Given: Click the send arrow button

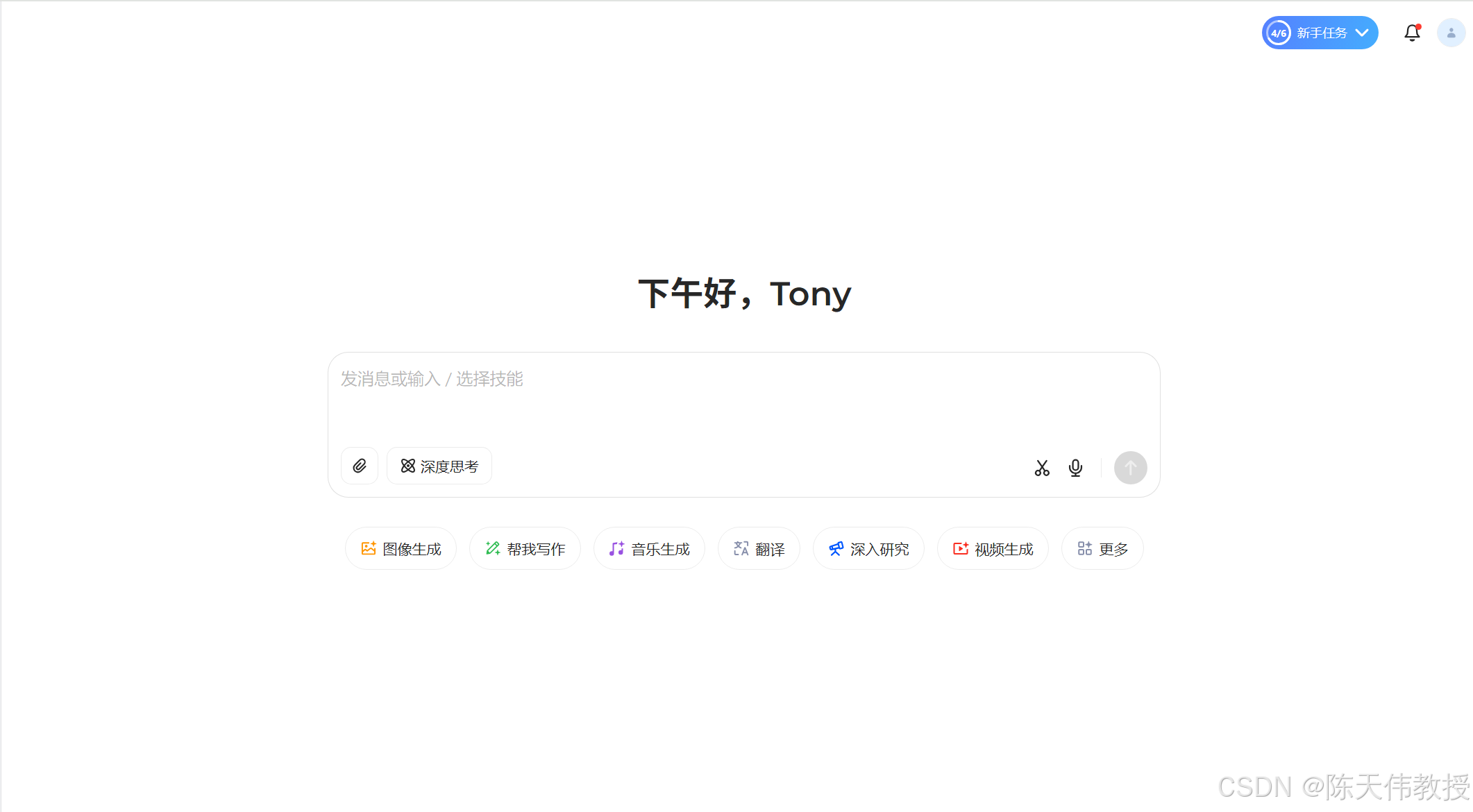Looking at the screenshot, I should click(1130, 468).
